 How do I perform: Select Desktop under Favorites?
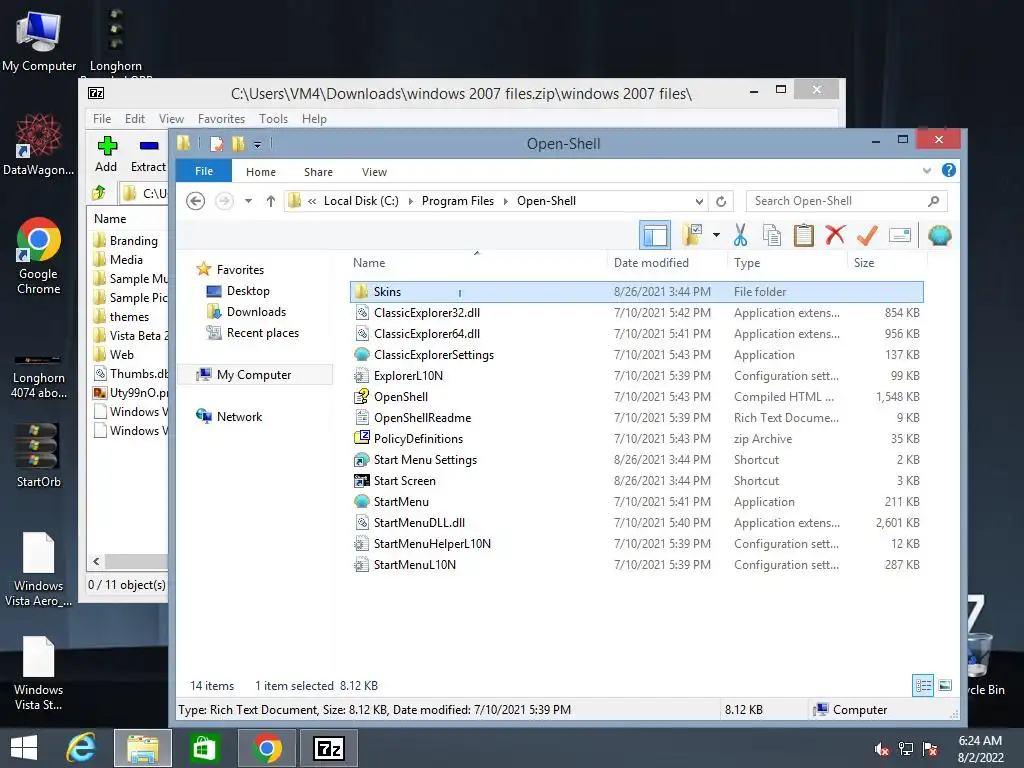(x=248, y=291)
